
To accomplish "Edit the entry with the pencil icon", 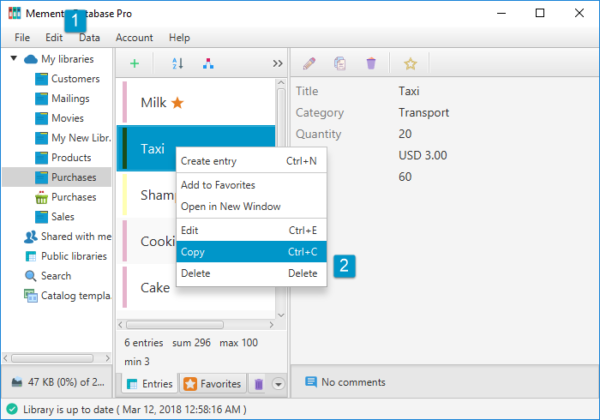I will click(309, 63).
